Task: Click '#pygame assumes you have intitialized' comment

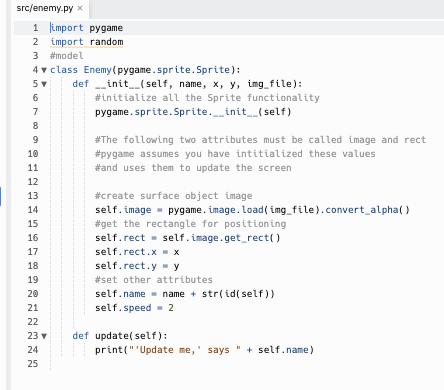Action: pos(235,154)
